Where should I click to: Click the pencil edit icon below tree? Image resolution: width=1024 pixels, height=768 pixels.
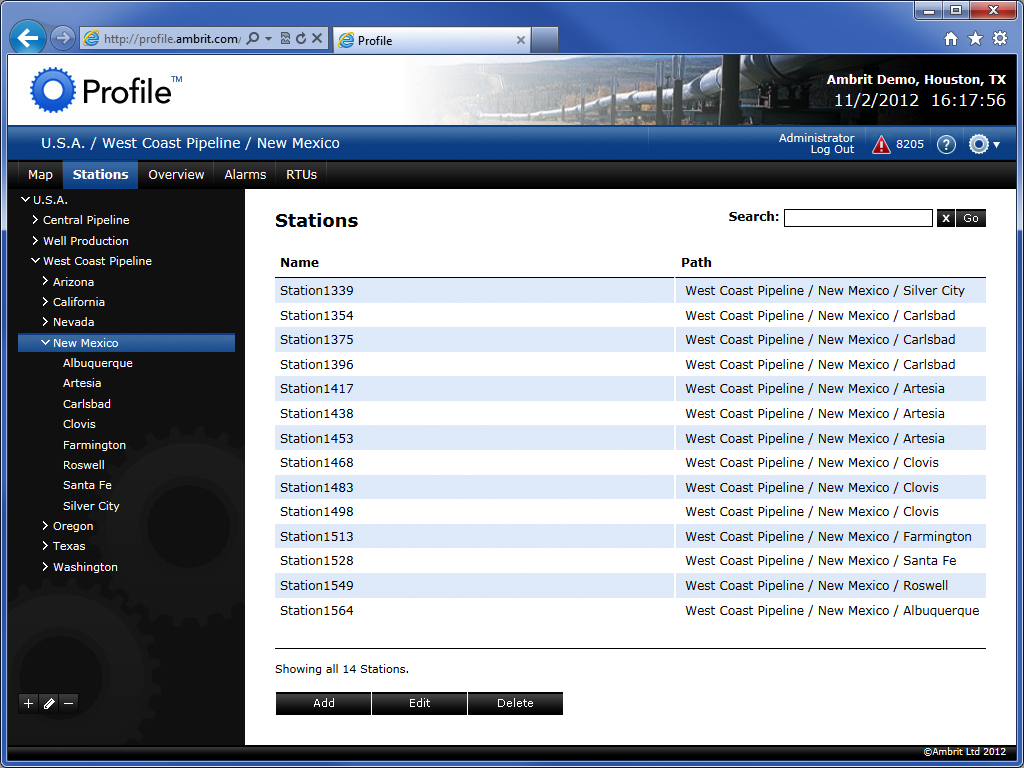48,703
